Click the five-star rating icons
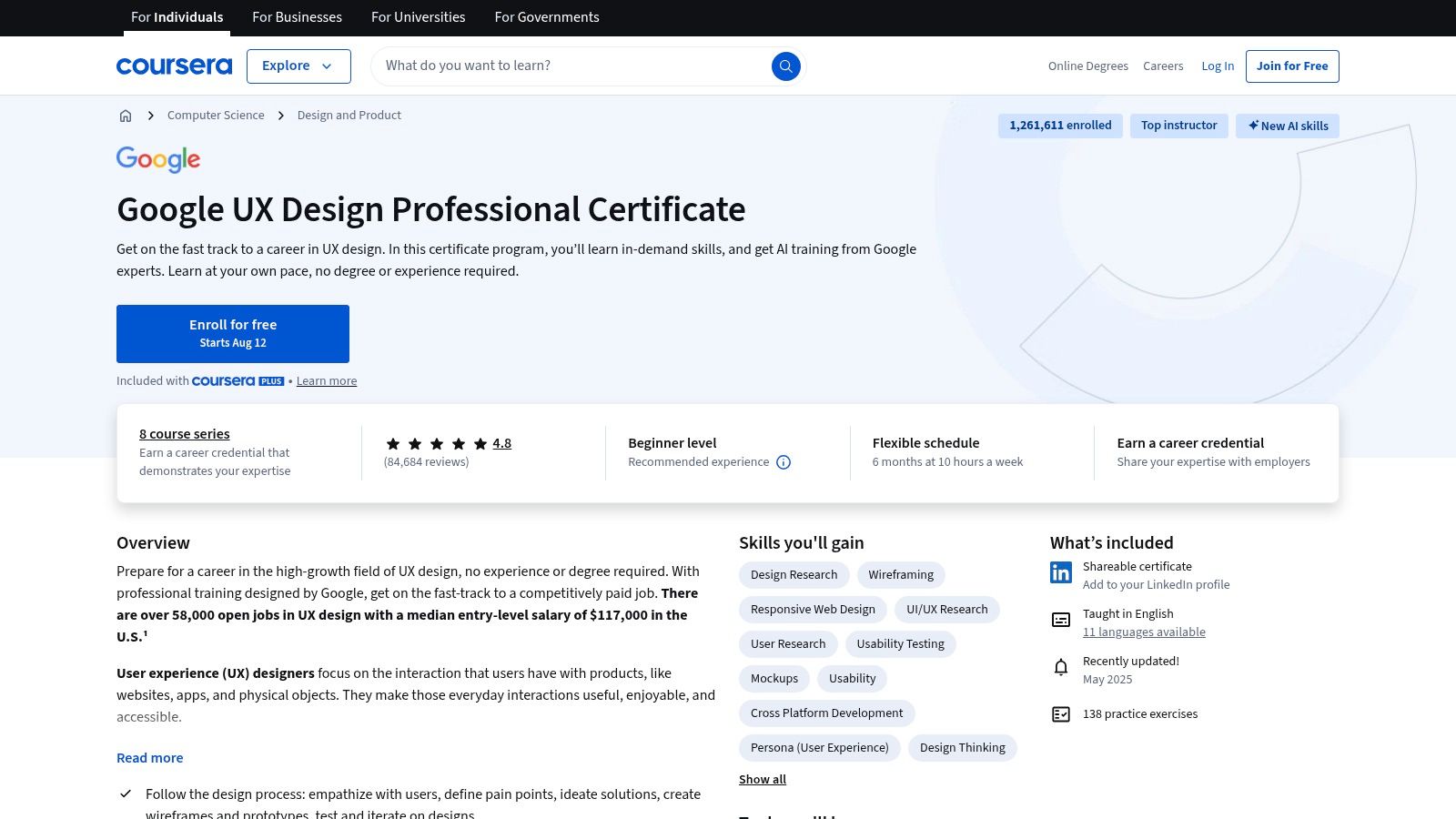Screen dimensions: 1456x819 click(x=436, y=444)
